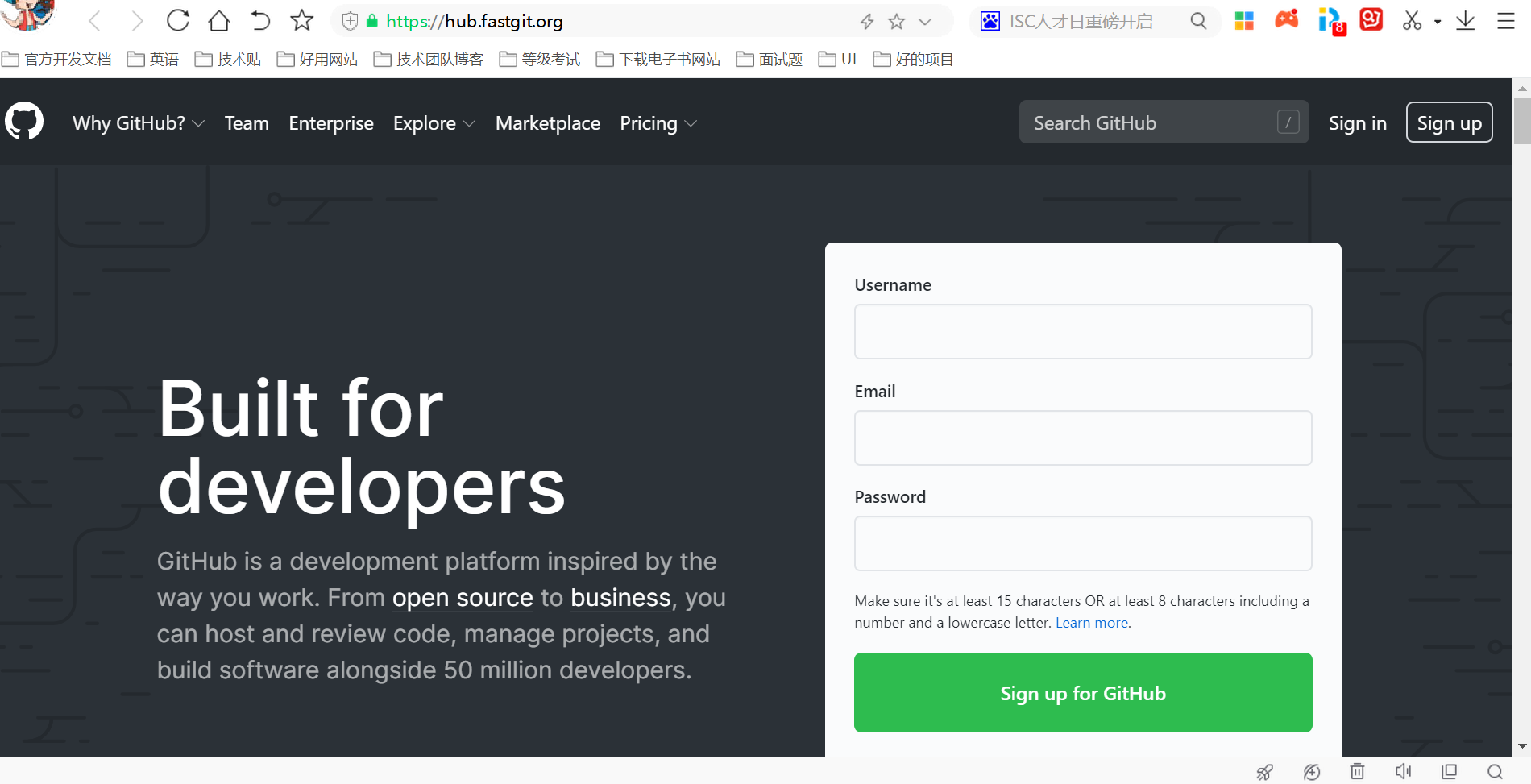Open the Learn more password link
The width and height of the screenshot is (1531, 784).
pos(1092,623)
